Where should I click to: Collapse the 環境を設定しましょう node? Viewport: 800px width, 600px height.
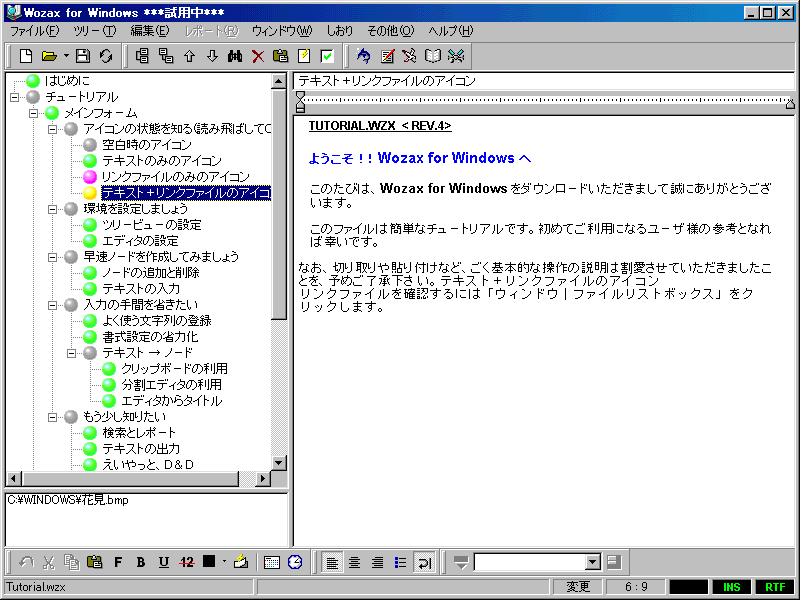(x=53, y=209)
